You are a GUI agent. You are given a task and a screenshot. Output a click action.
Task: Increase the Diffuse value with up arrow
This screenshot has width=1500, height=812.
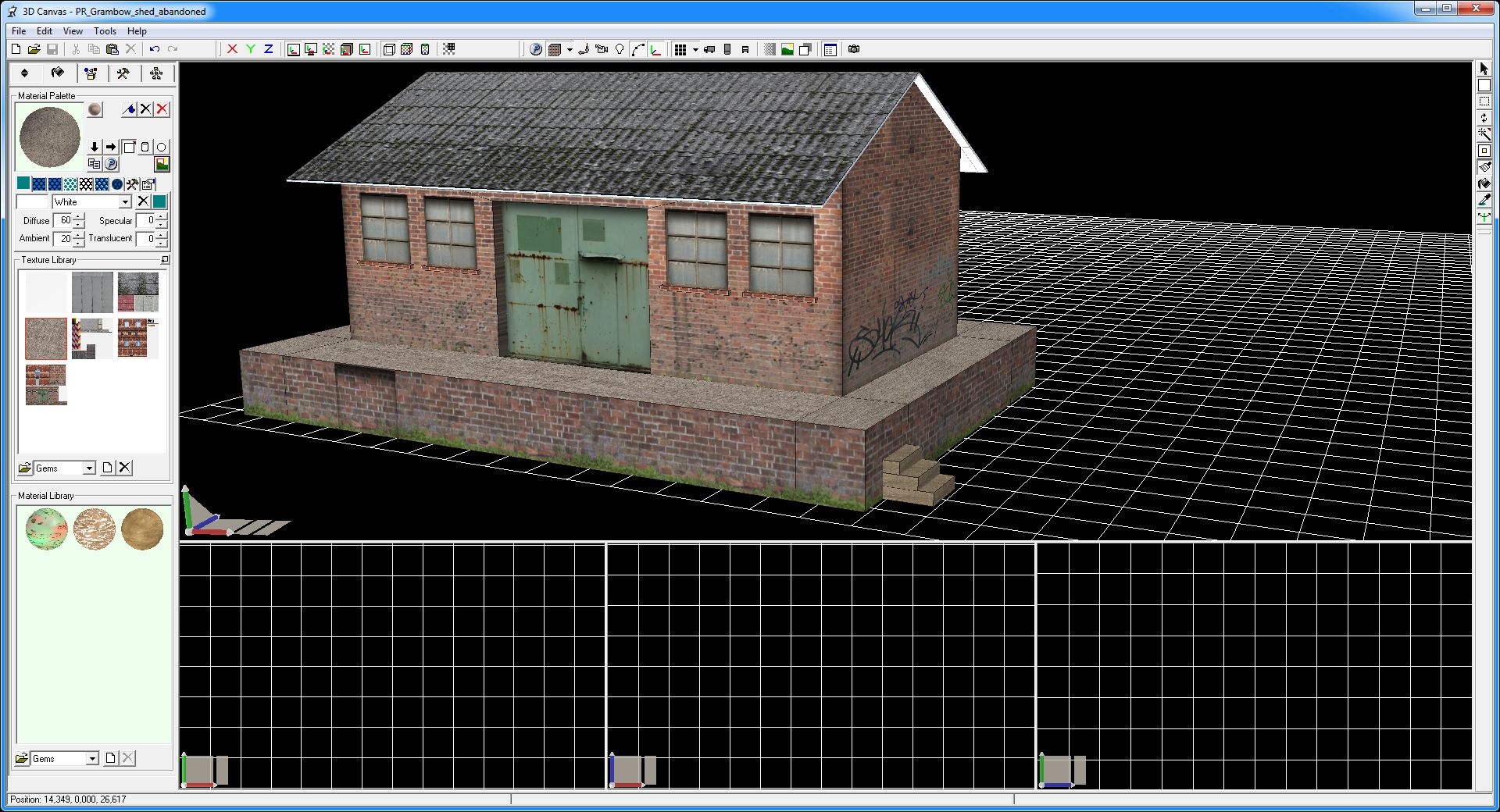click(78, 217)
